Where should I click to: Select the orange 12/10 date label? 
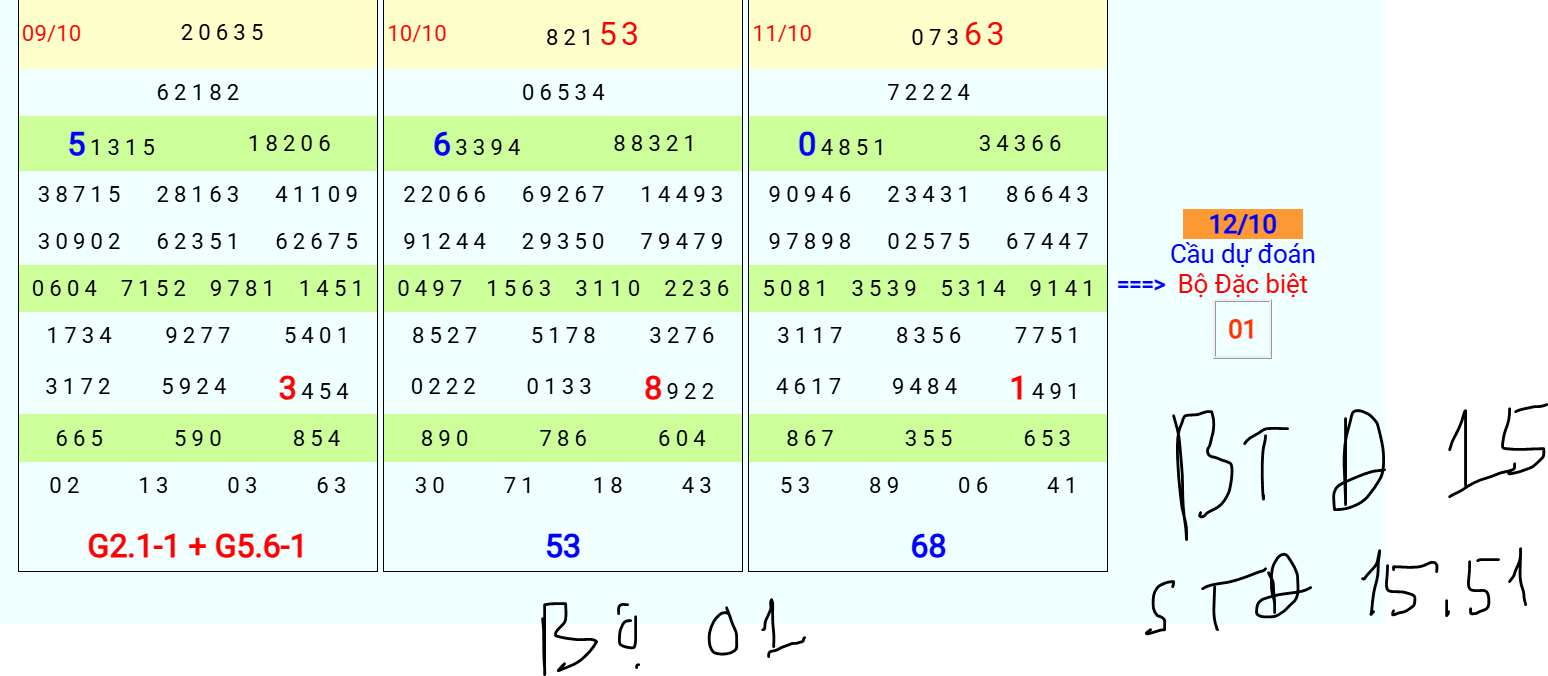[1242, 224]
